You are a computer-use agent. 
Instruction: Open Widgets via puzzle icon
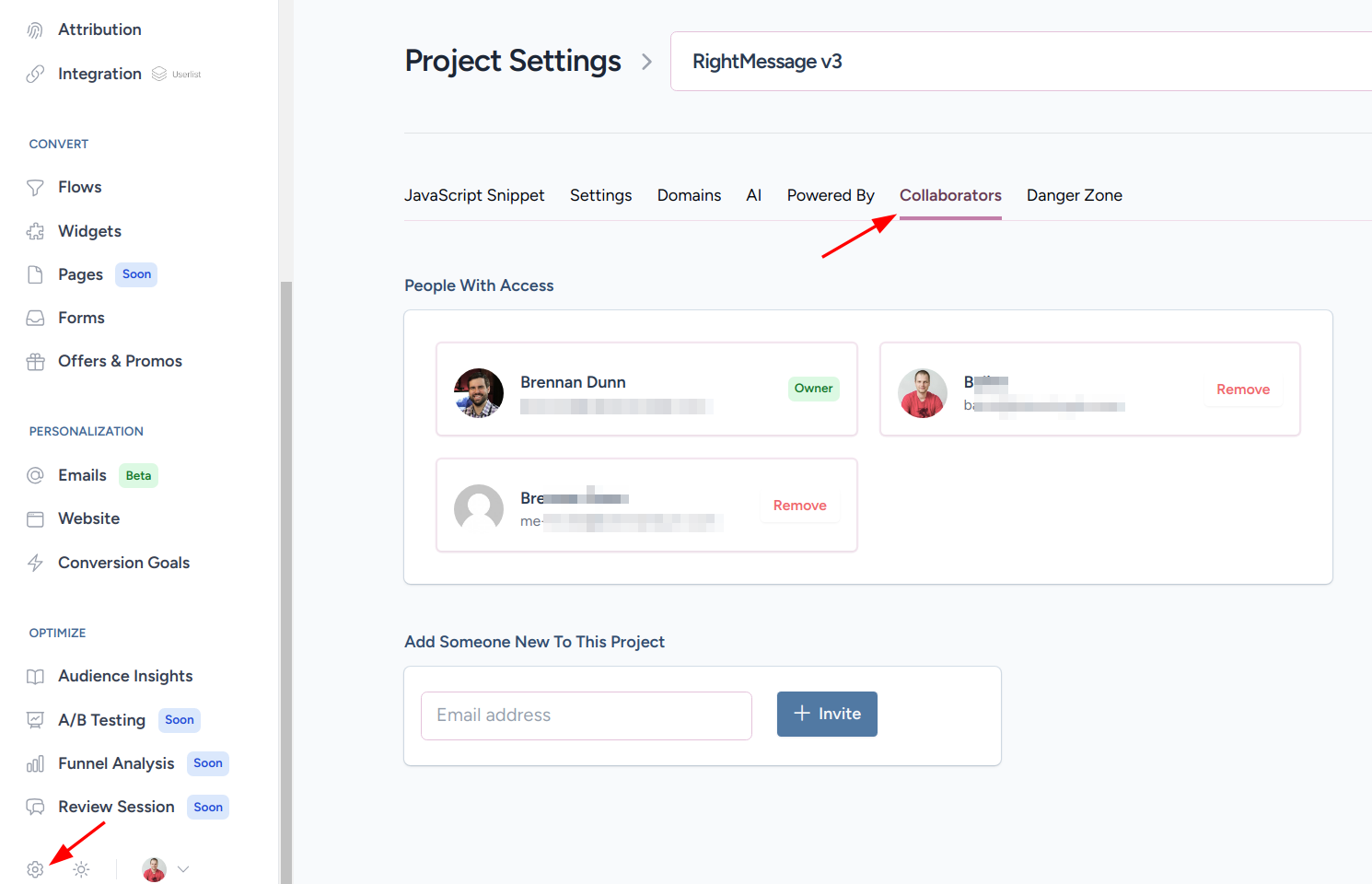pos(35,231)
